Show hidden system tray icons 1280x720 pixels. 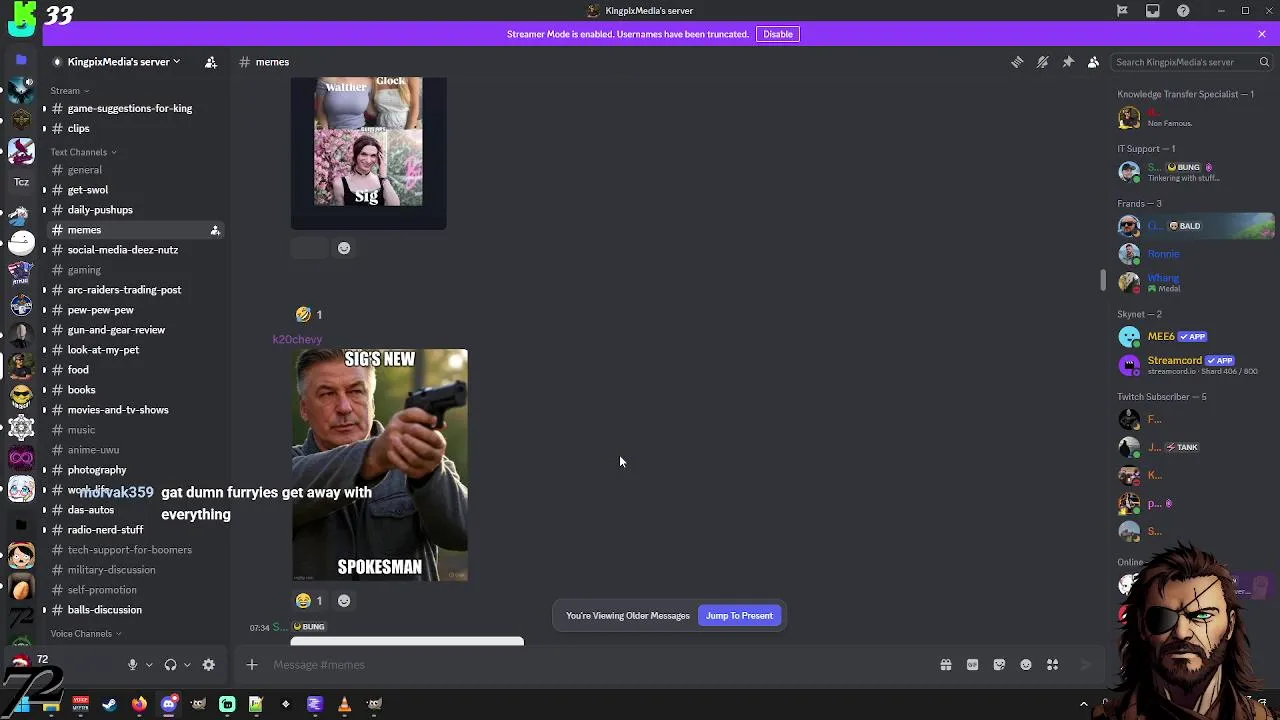[x=1083, y=704]
